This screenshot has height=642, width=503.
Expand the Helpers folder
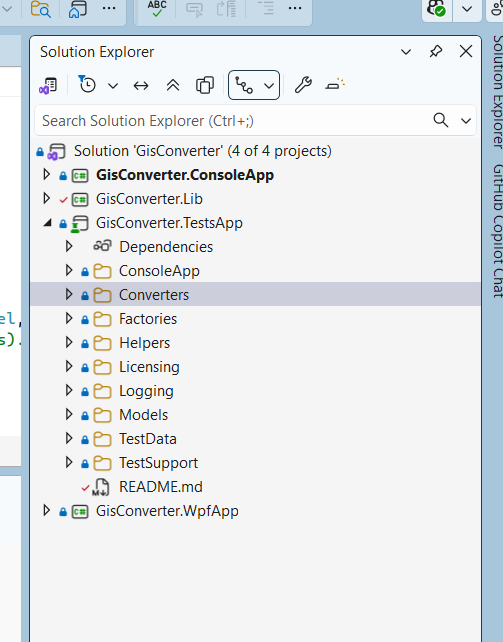[x=69, y=342]
